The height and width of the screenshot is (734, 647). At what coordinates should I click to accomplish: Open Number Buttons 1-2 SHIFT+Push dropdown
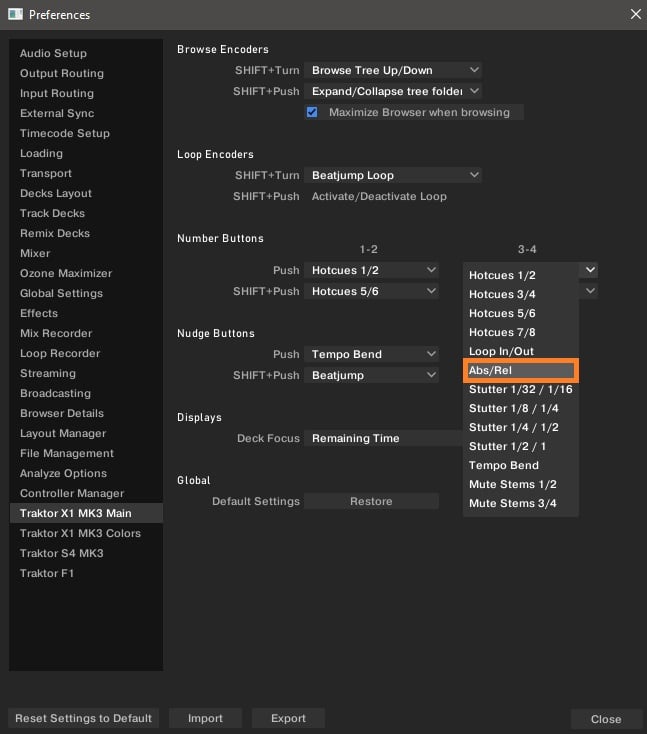(371, 291)
